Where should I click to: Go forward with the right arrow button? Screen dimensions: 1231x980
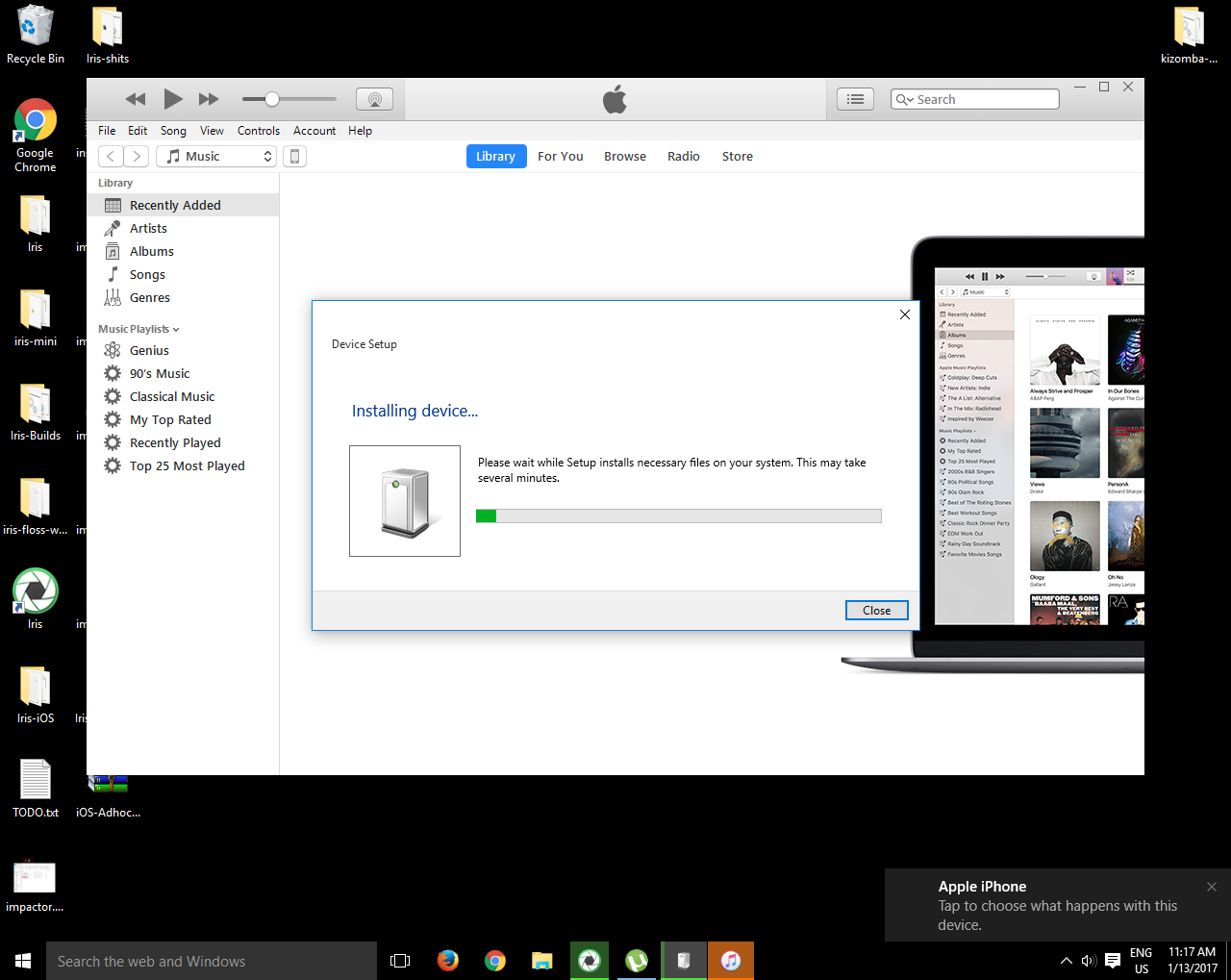coord(137,156)
